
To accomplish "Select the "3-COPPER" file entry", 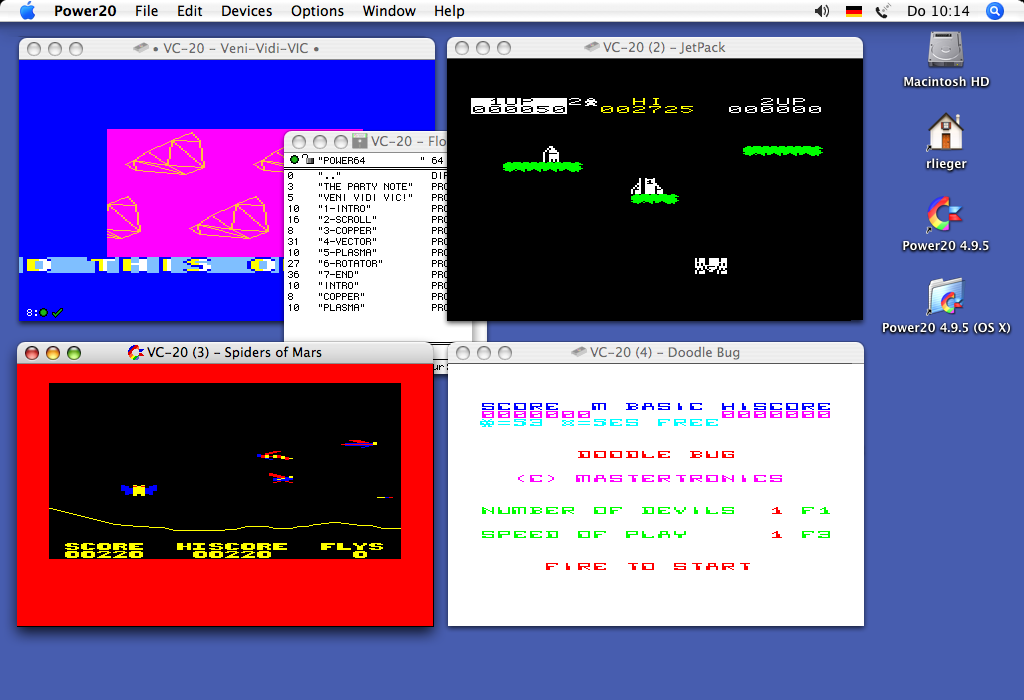I will click(366, 231).
